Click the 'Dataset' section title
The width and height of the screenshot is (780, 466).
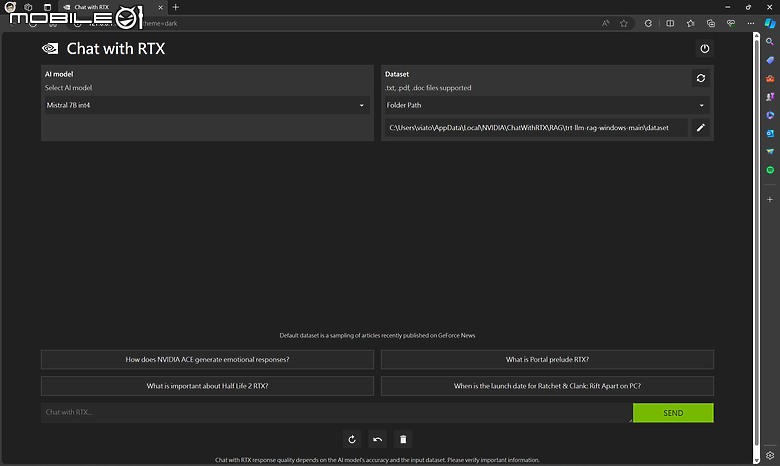point(397,74)
